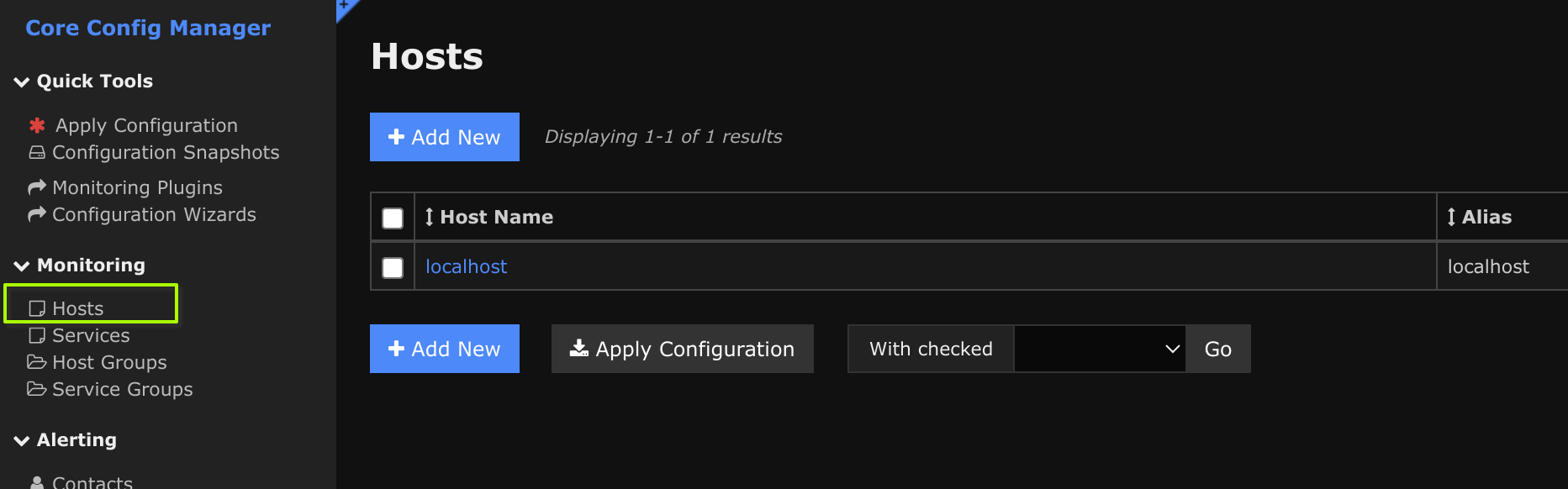
Task: Collapse the Quick Tools section
Action: (x=22, y=81)
